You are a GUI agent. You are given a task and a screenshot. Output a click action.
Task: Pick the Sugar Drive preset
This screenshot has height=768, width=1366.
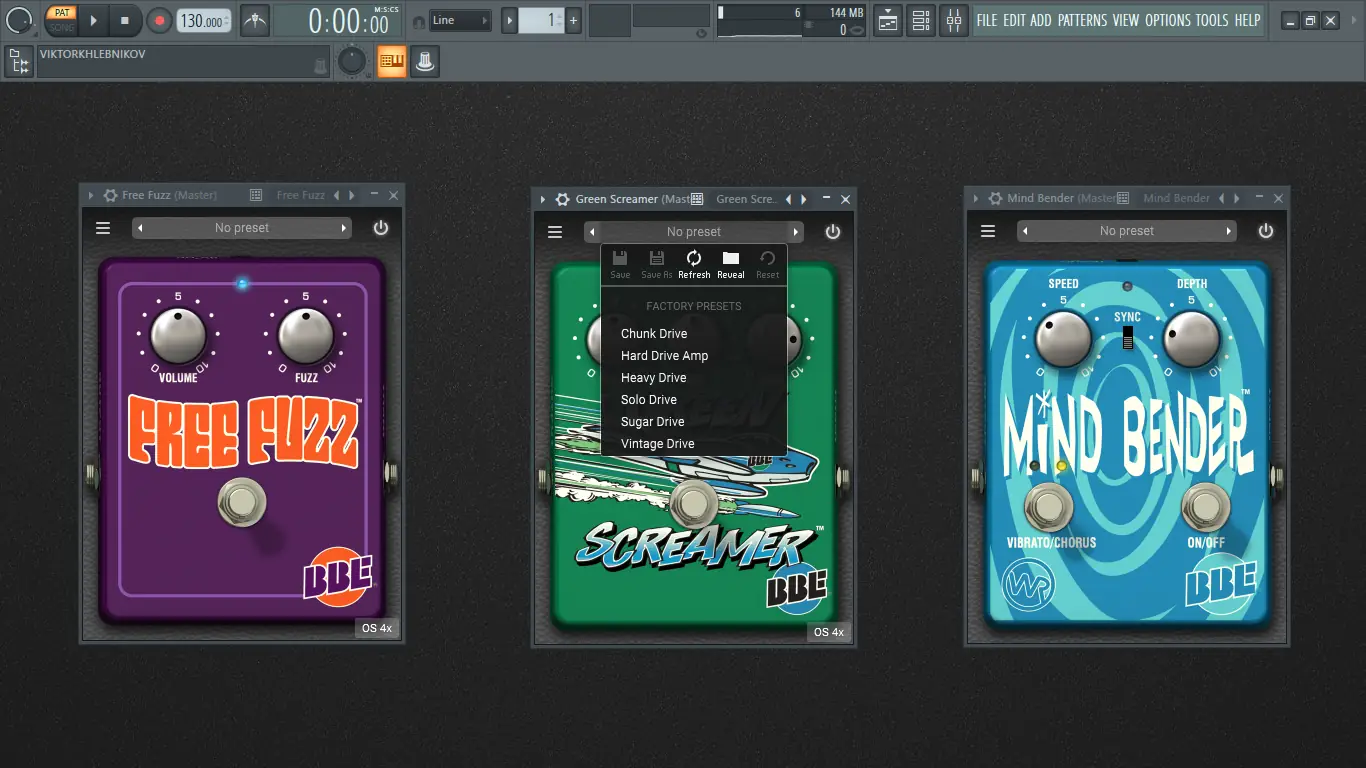[652, 422]
